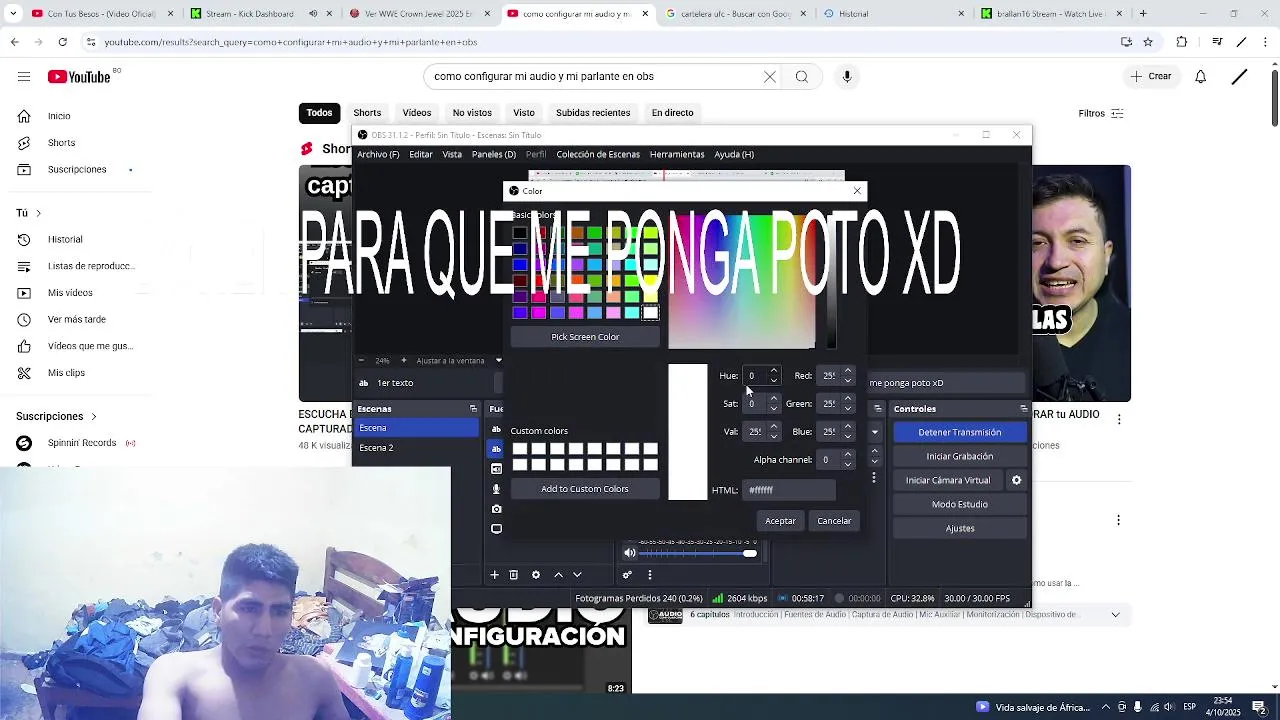Image resolution: width=1280 pixels, height=720 pixels.
Task: Mute the audio mixer speaker icon
Action: tap(630, 553)
